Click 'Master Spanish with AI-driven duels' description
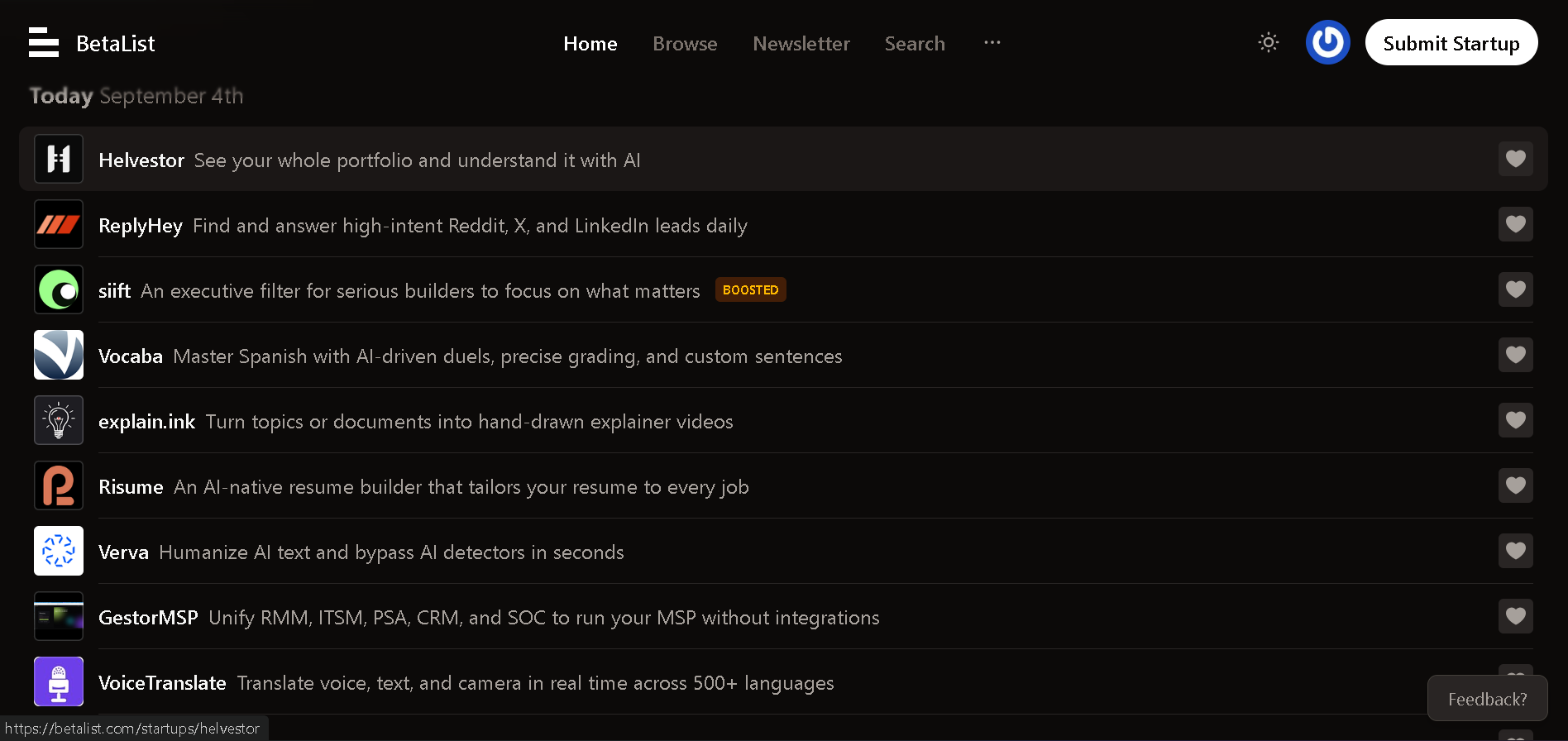 [508, 356]
